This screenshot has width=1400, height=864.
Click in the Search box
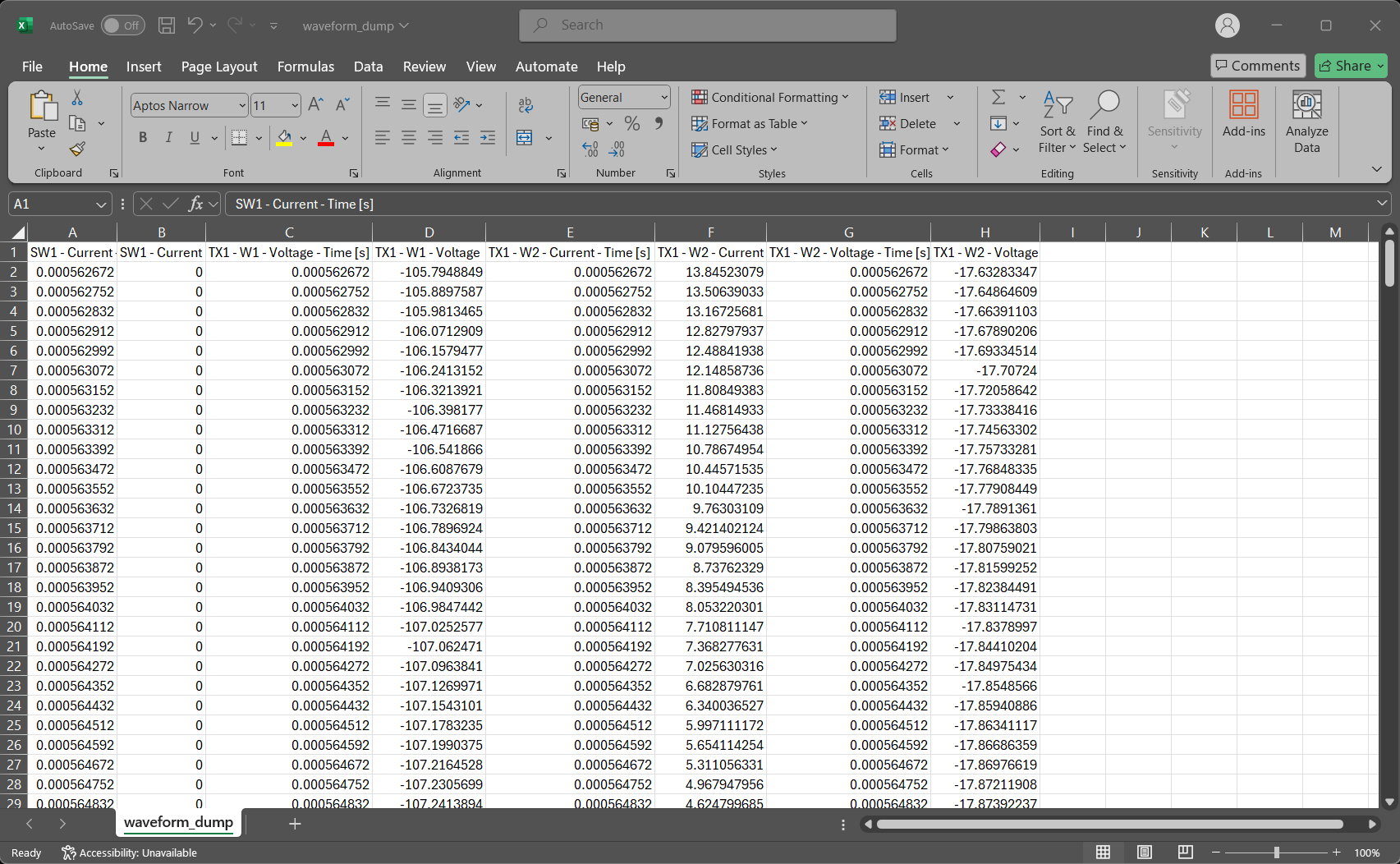(x=708, y=25)
